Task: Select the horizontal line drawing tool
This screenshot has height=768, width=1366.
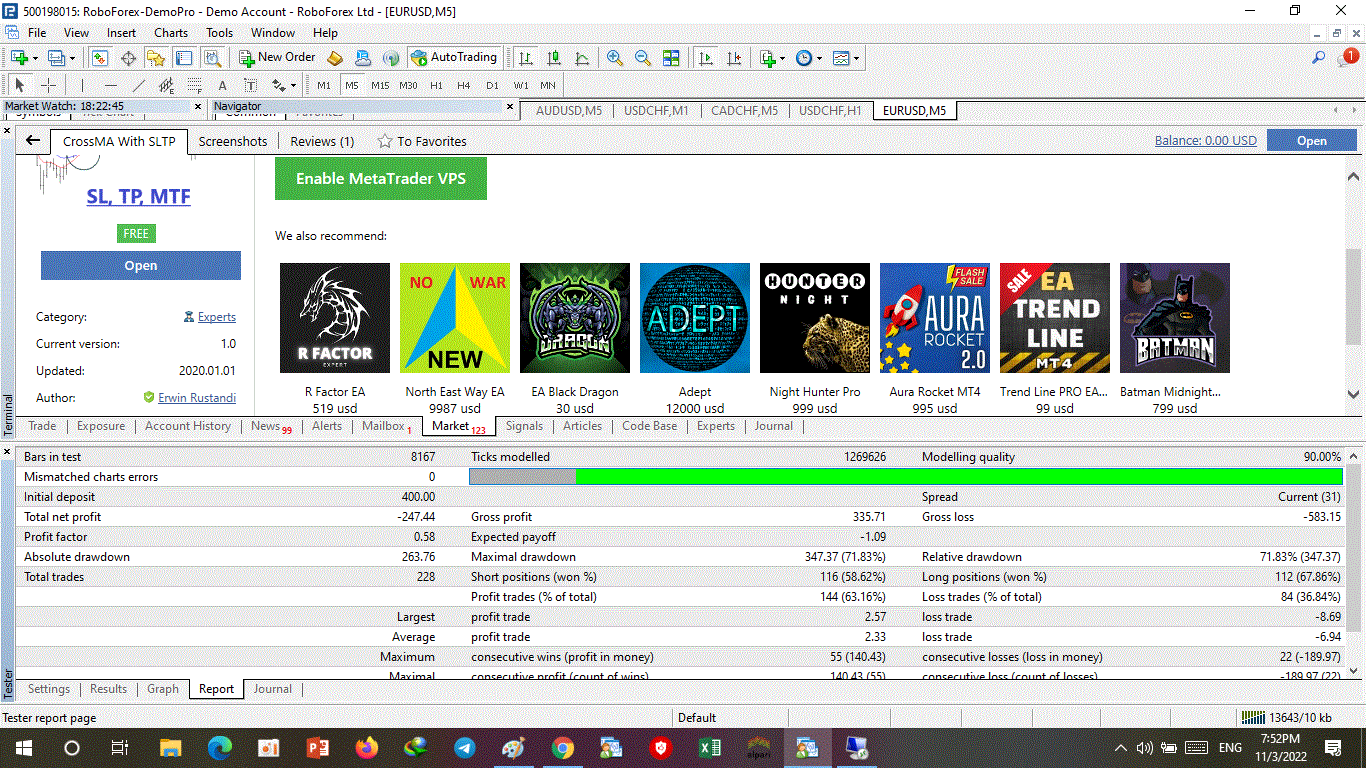Action: 110,85
